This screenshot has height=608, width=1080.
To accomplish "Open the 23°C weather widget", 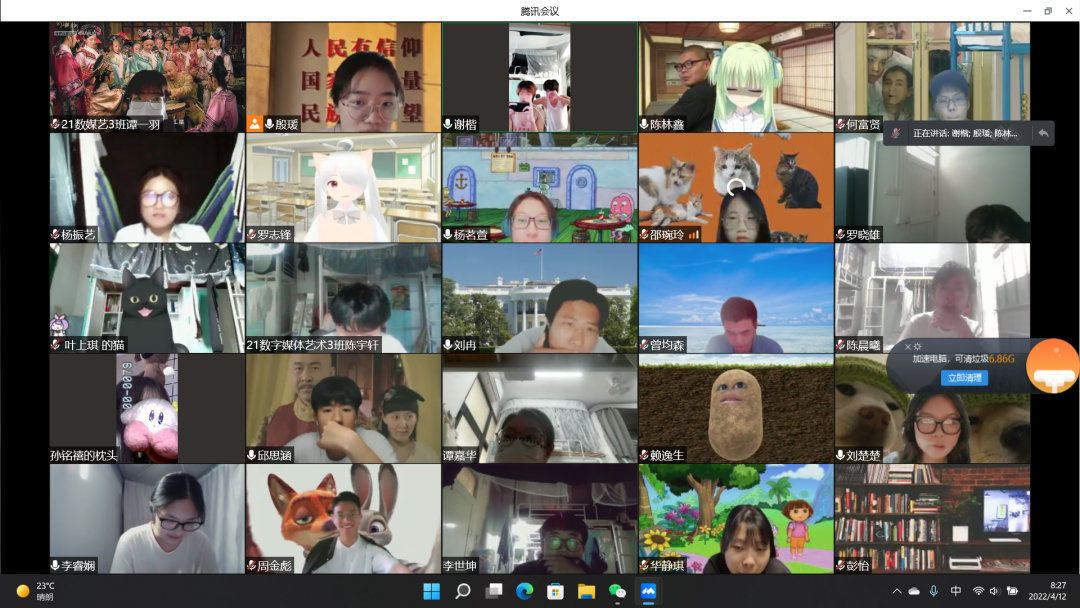I will 36,591.
